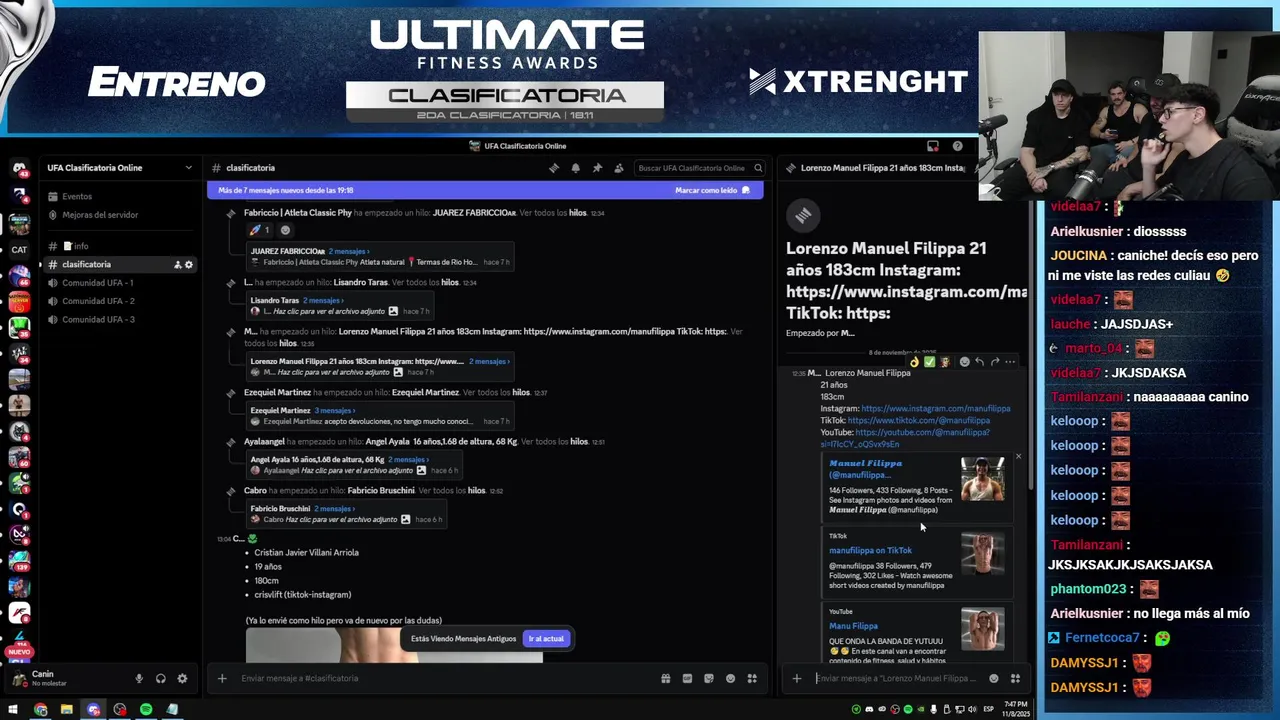Open Discord help icon in top bar

click(x=957, y=146)
